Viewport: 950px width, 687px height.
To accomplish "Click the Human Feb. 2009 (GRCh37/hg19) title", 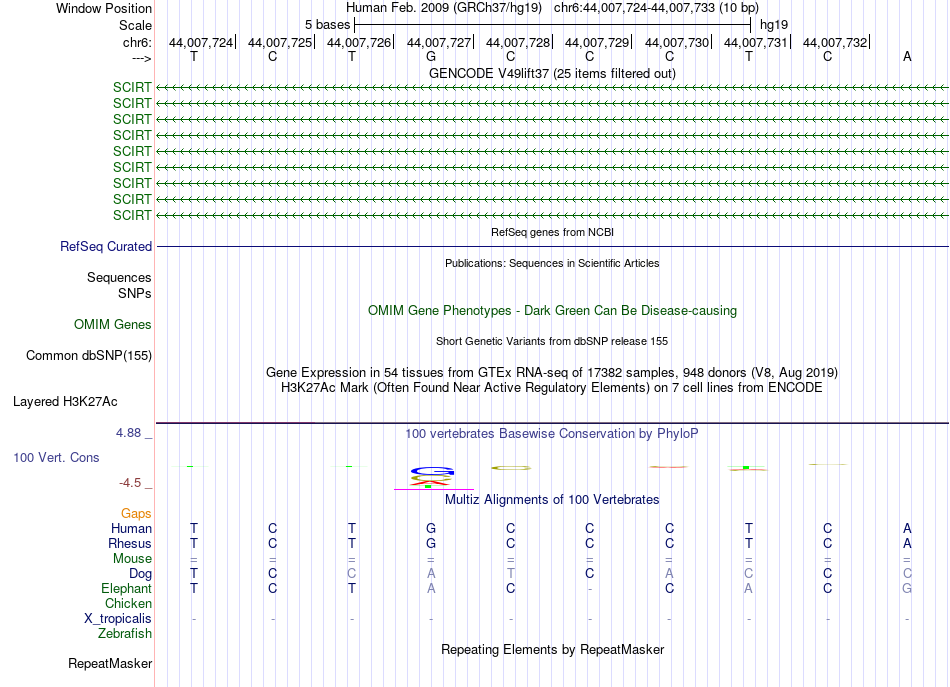I will [x=445, y=8].
